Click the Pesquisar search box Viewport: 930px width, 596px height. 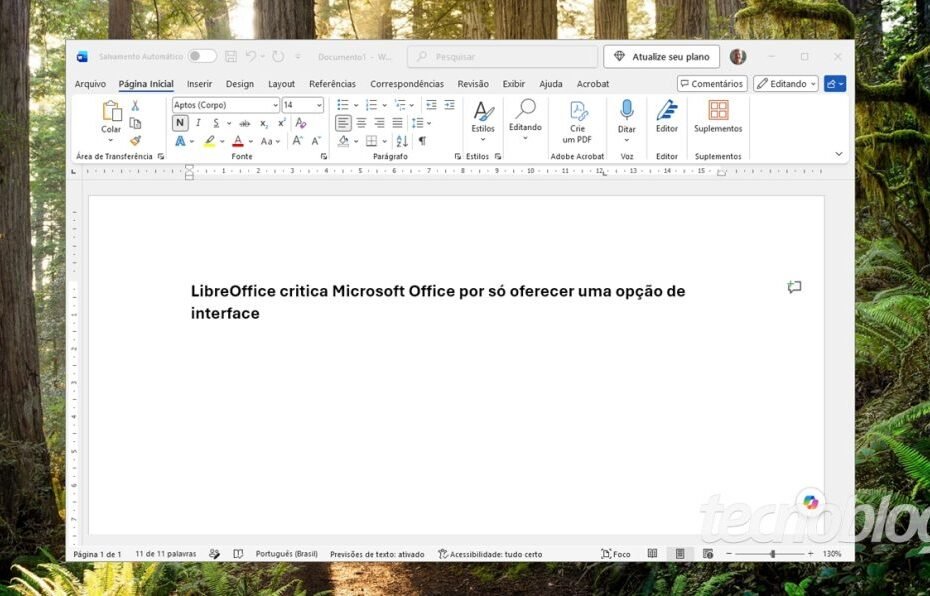point(502,57)
